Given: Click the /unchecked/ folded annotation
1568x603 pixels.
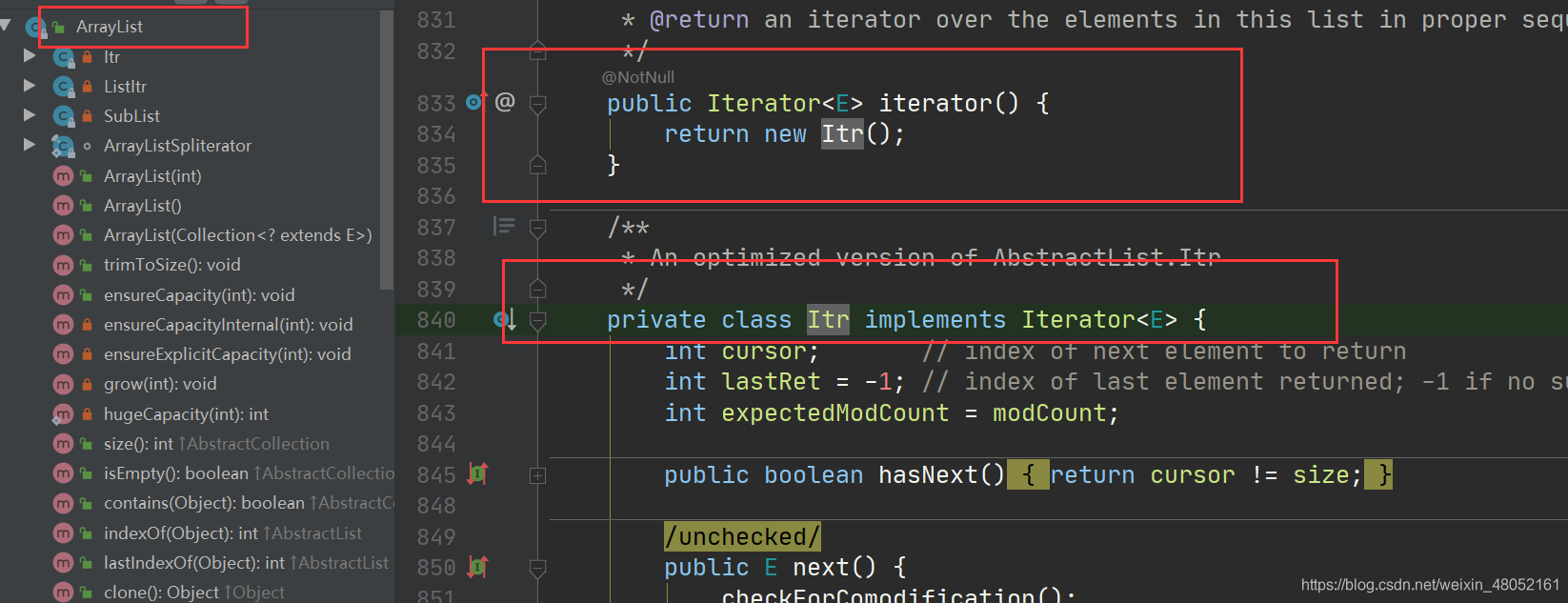Looking at the screenshot, I should [742, 536].
